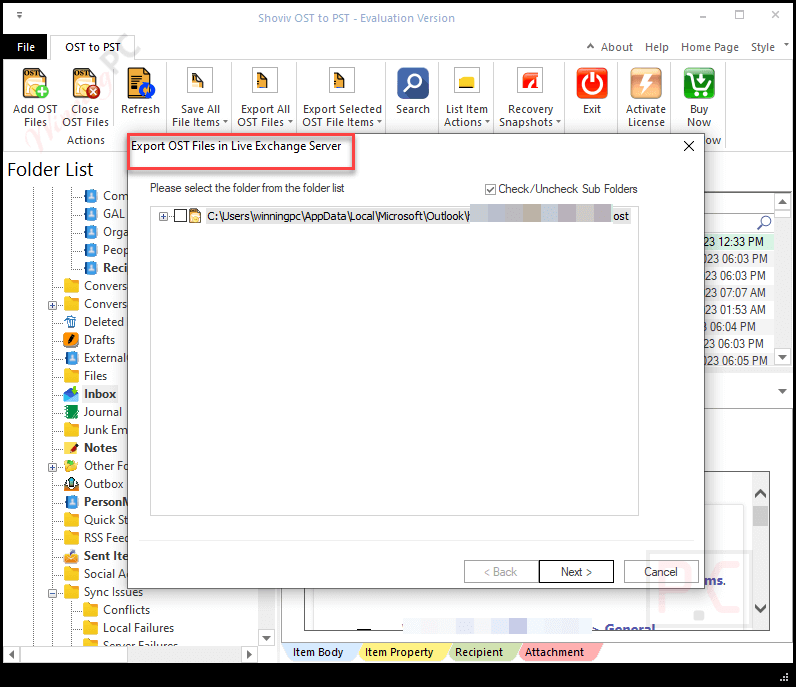This screenshot has width=797, height=688.
Task: Refresh the folder list via Refresh icon
Action: pyautogui.click(x=140, y=83)
